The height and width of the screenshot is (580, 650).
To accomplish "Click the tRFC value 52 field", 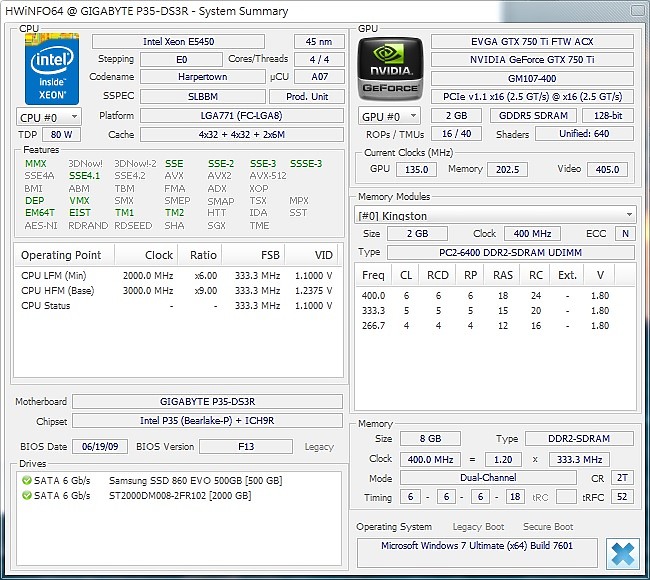I will (622, 496).
